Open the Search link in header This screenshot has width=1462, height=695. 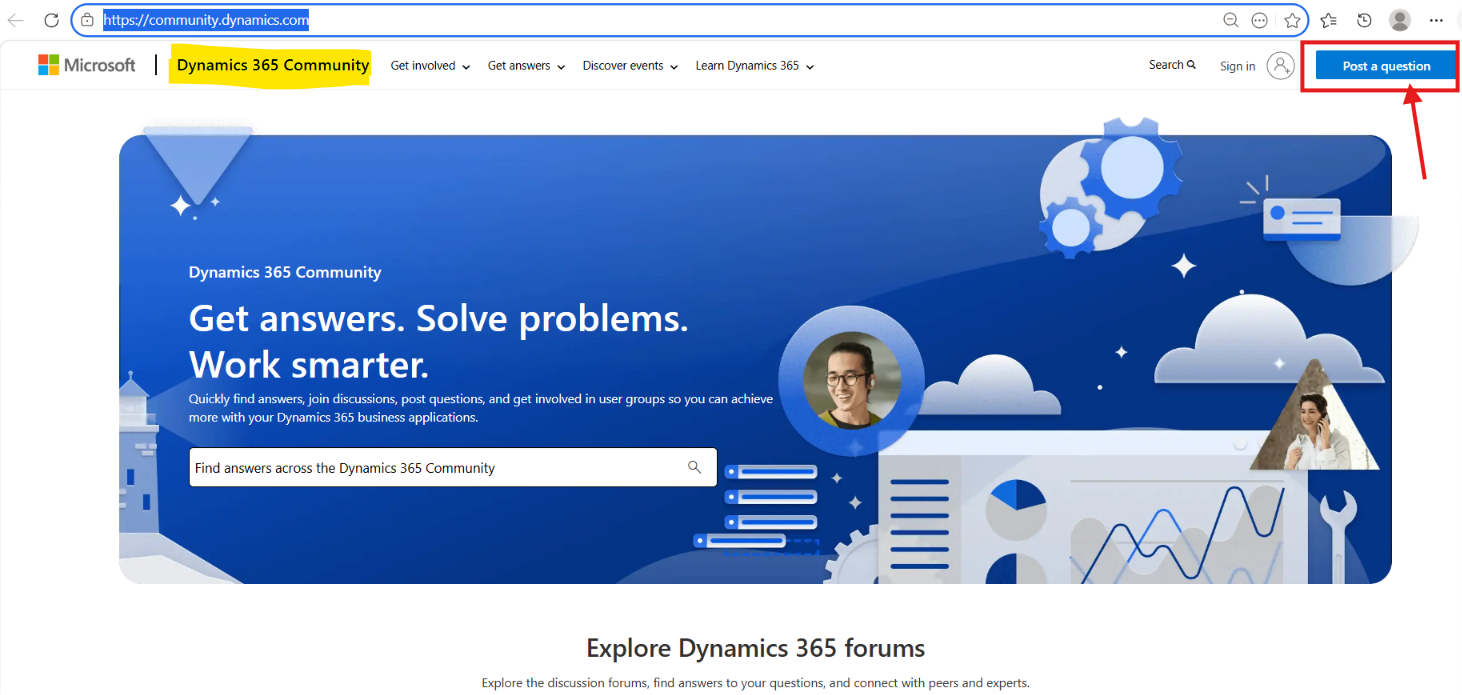pos(1172,65)
